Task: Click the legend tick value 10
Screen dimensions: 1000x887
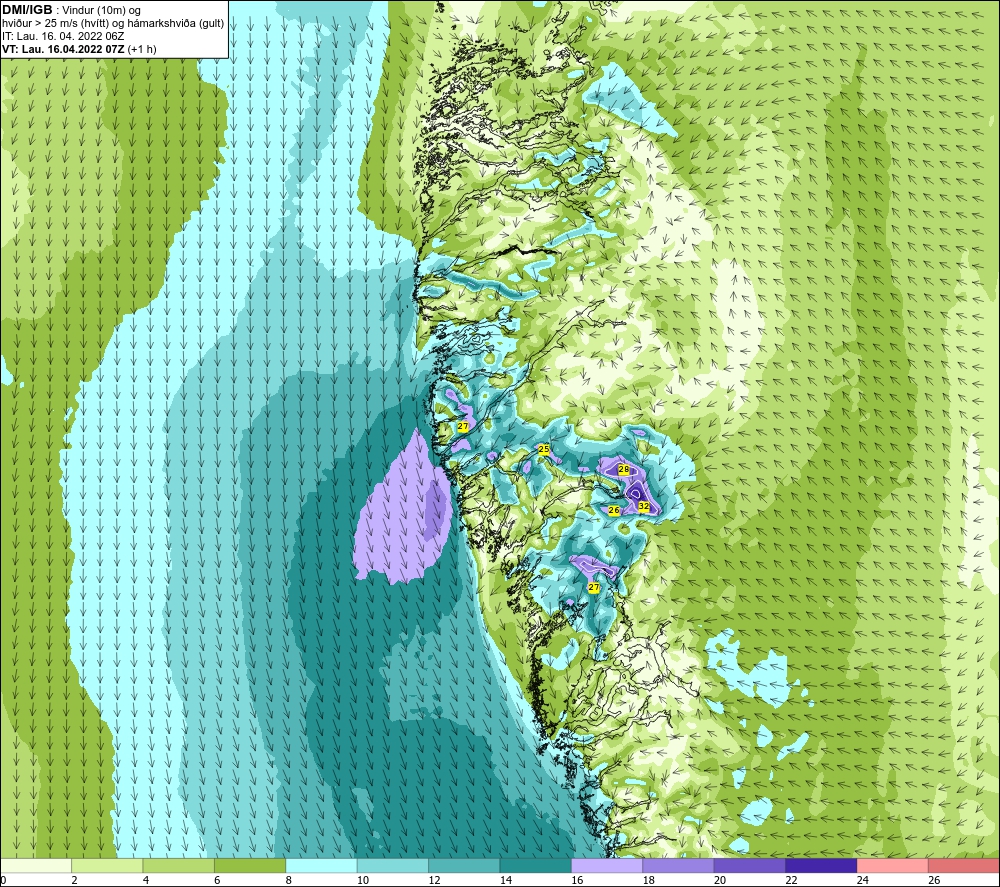Action: pyautogui.click(x=363, y=880)
